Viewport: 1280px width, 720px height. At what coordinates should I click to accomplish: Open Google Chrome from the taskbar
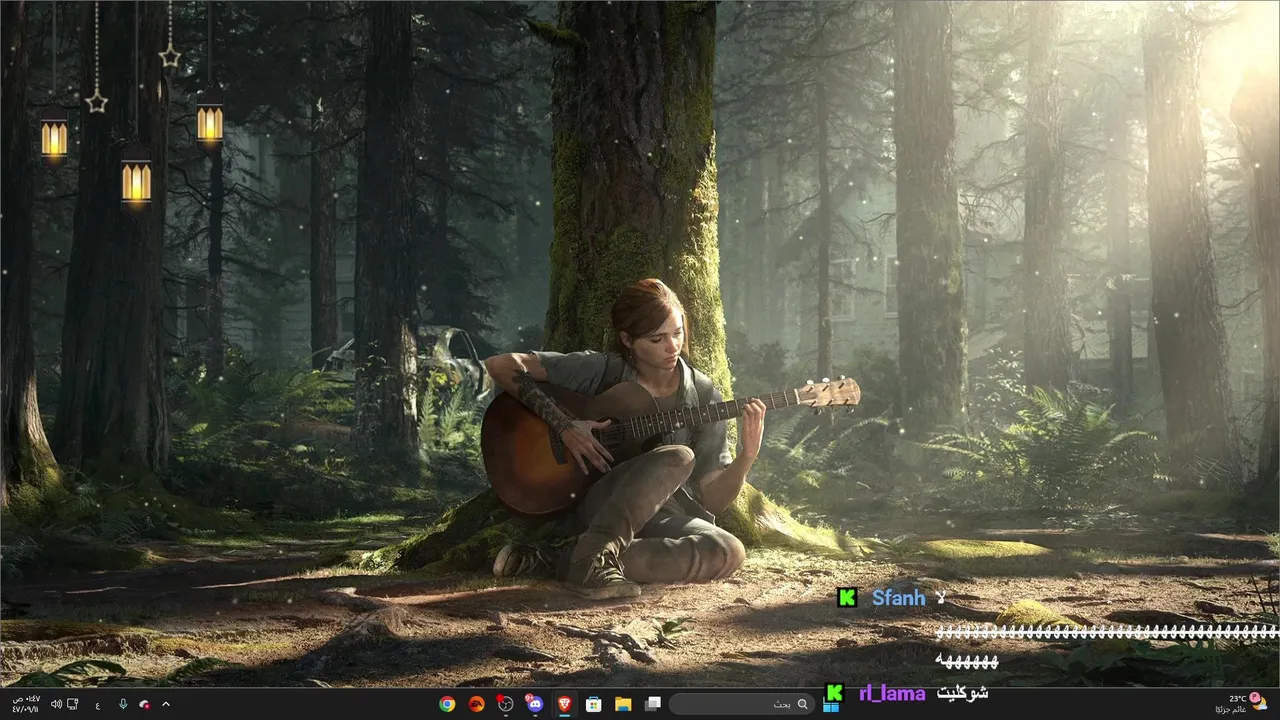click(447, 704)
